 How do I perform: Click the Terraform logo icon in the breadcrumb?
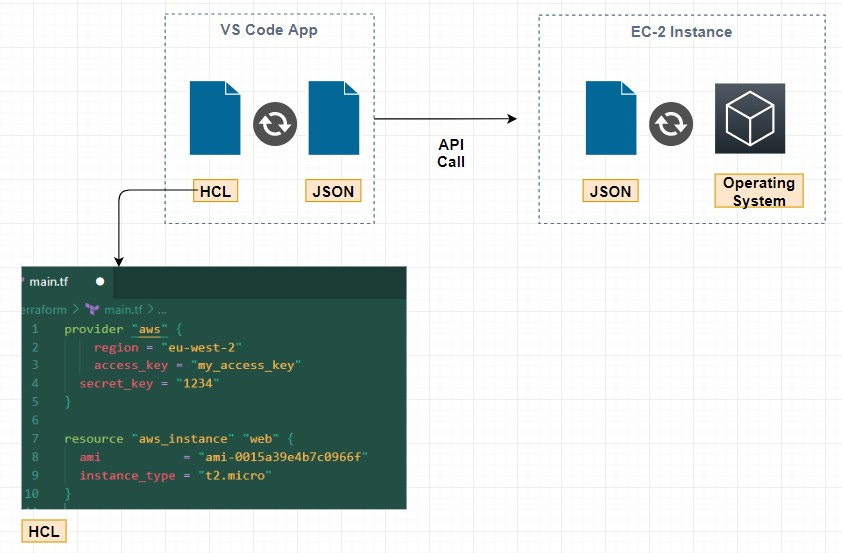(92, 309)
